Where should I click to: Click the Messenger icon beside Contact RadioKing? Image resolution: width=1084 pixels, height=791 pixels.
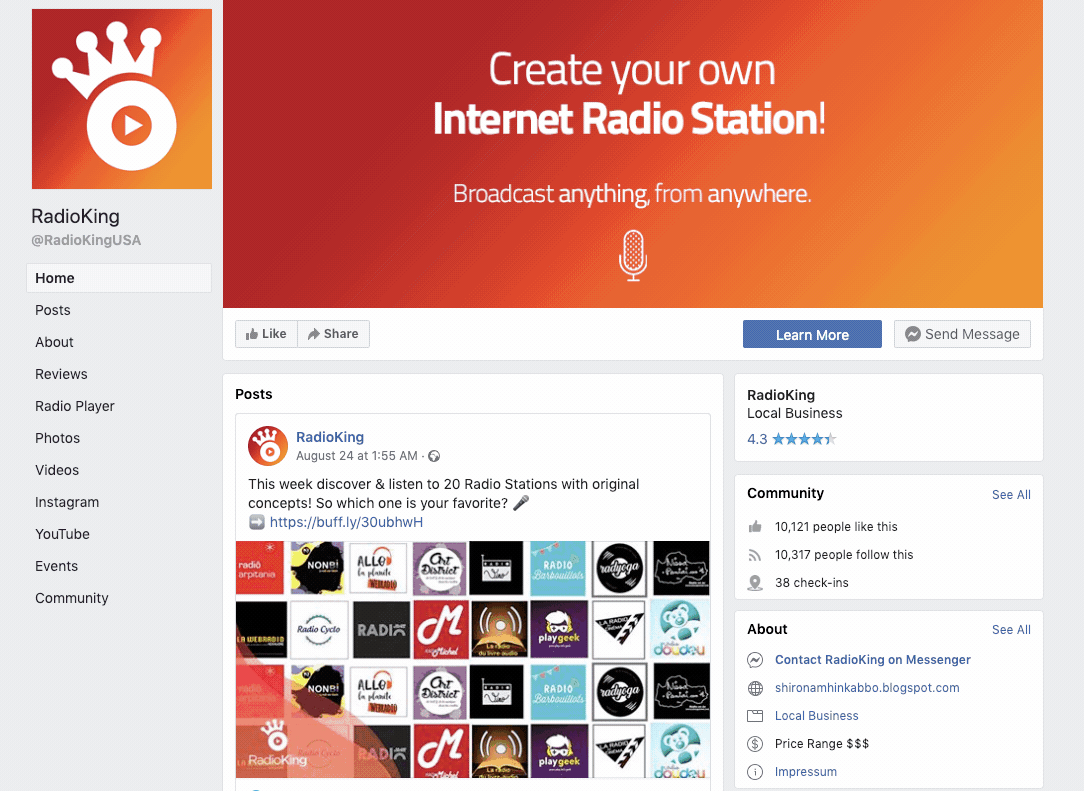pyautogui.click(x=754, y=659)
